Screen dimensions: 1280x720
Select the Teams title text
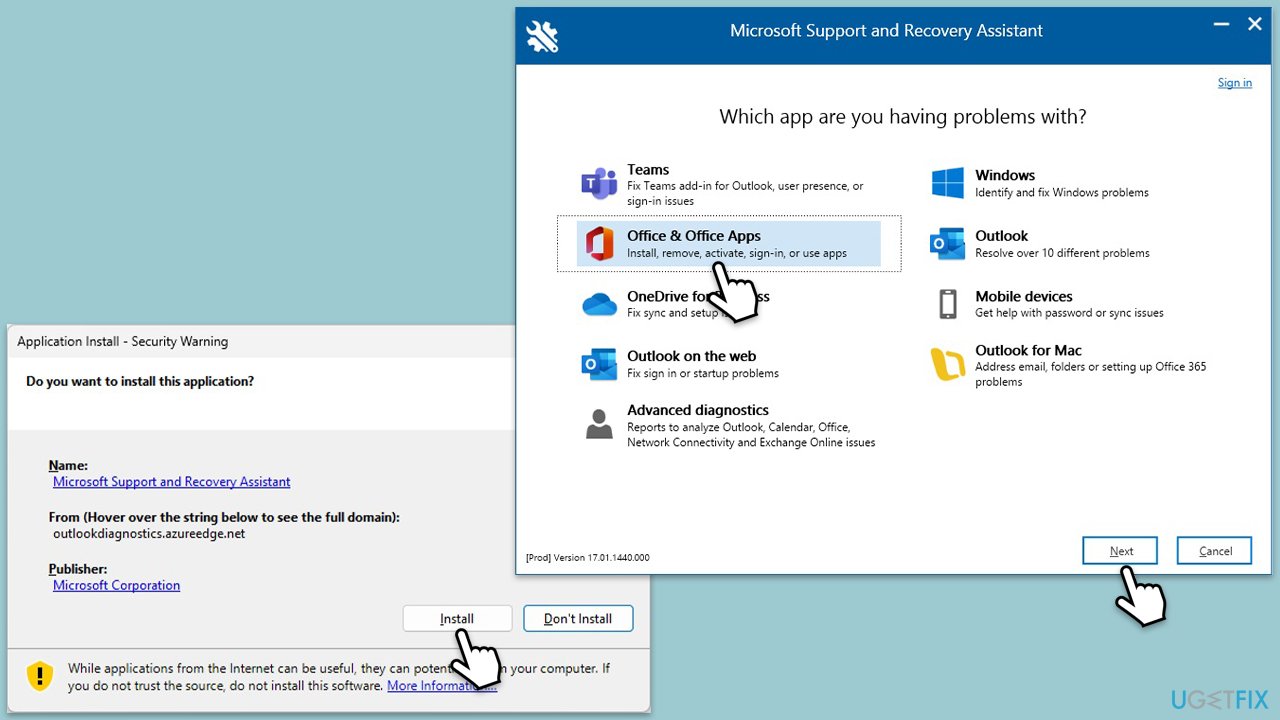point(648,170)
